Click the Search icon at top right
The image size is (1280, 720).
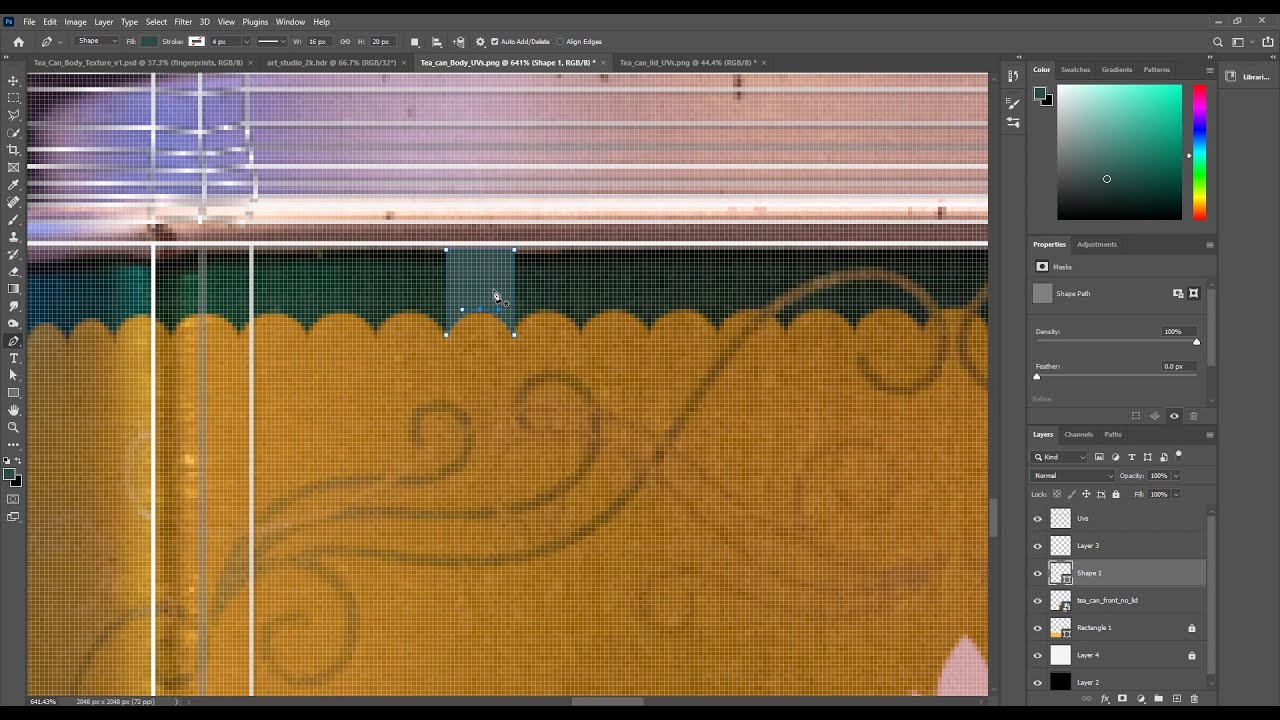1217,42
